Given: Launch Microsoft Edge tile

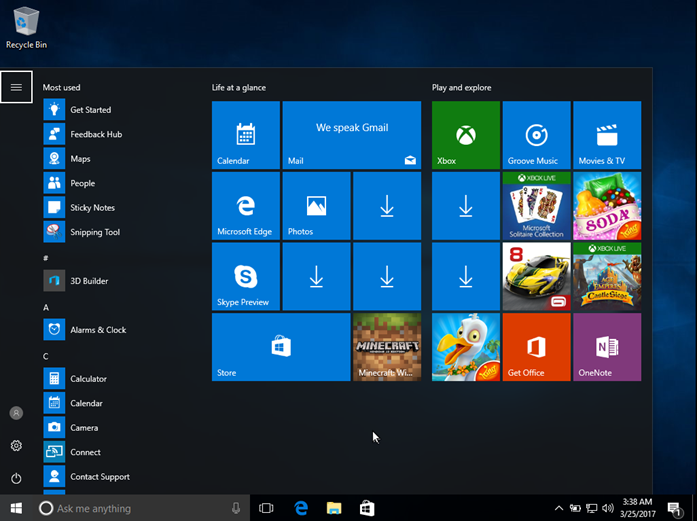Looking at the screenshot, I should [x=246, y=206].
